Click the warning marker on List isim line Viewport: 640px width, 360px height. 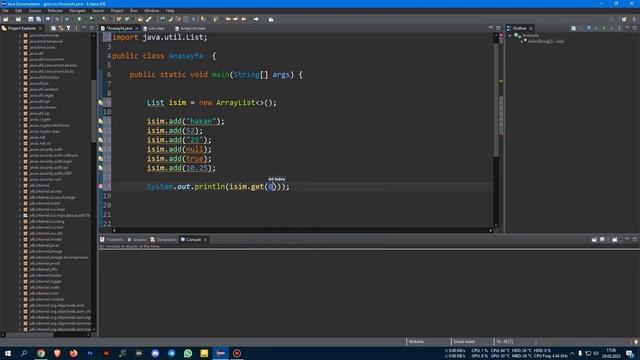(100, 102)
